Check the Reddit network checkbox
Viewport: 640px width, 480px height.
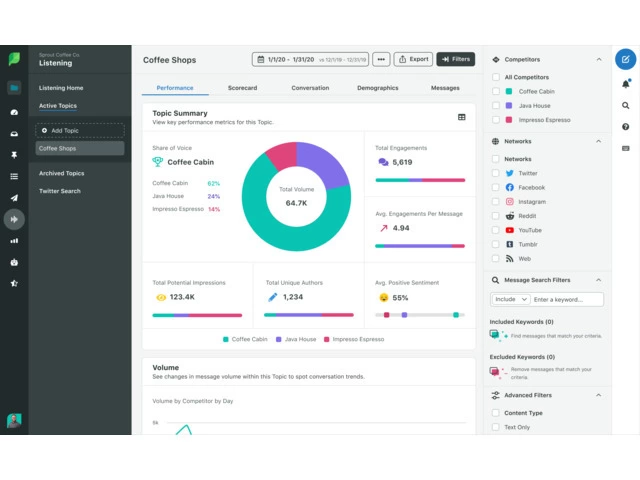coord(496,216)
